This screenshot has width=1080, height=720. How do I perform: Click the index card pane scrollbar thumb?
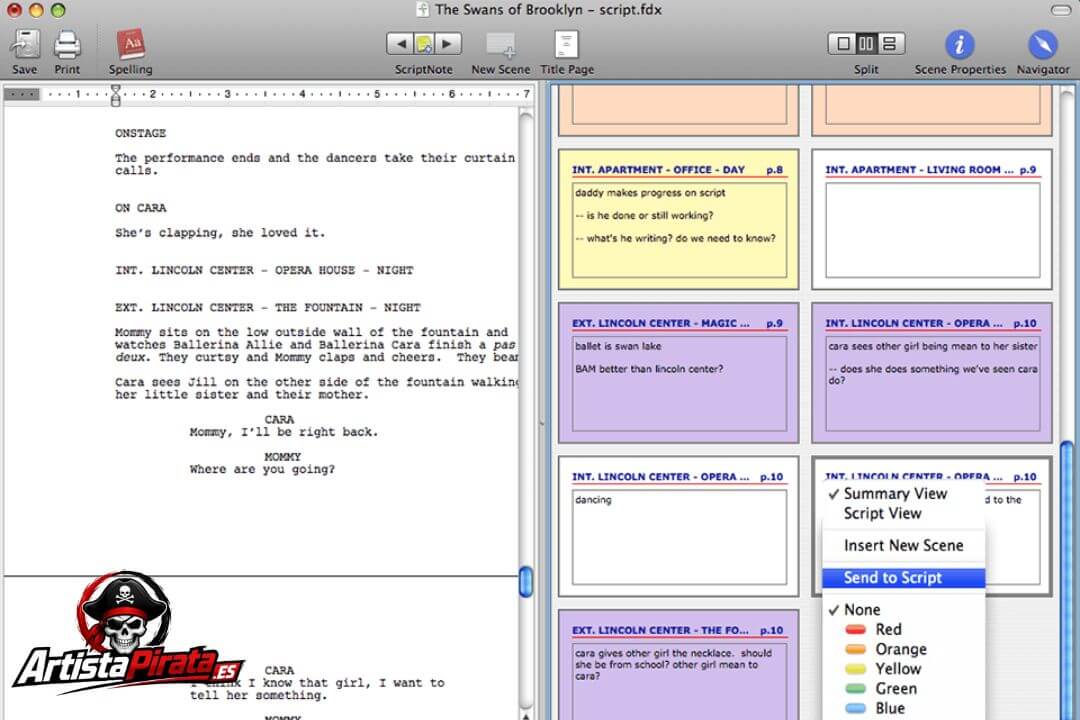pos(1068,579)
